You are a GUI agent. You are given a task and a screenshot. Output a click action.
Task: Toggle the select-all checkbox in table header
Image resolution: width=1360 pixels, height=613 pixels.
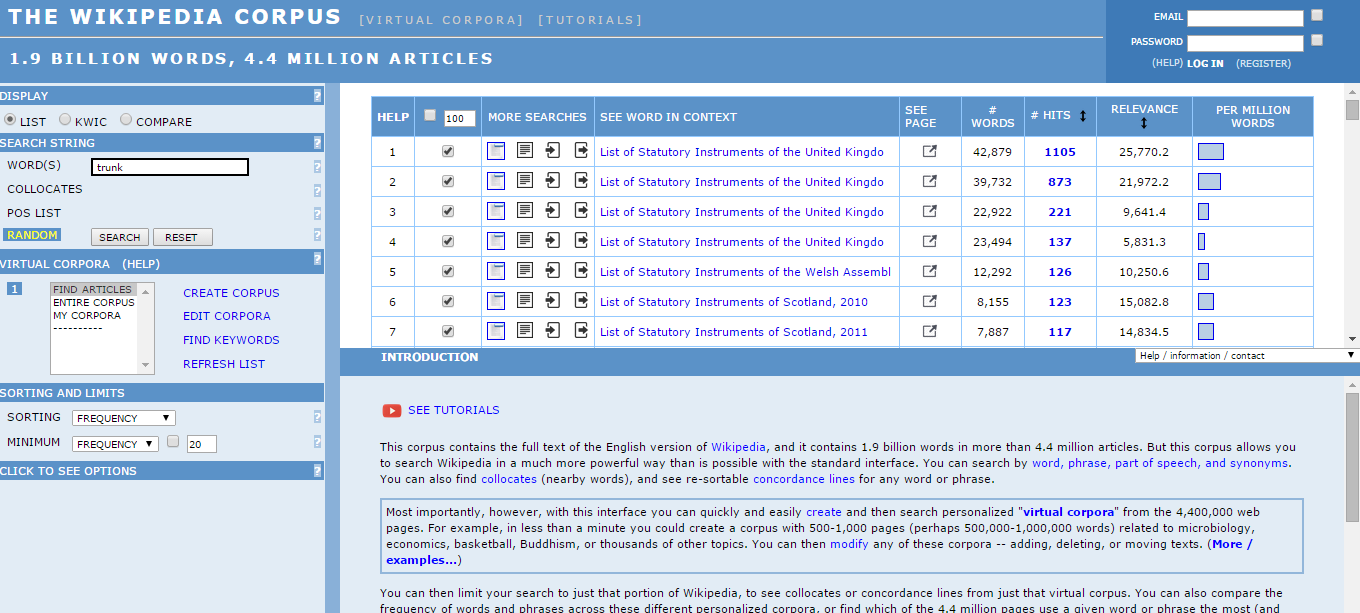[430, 116]
